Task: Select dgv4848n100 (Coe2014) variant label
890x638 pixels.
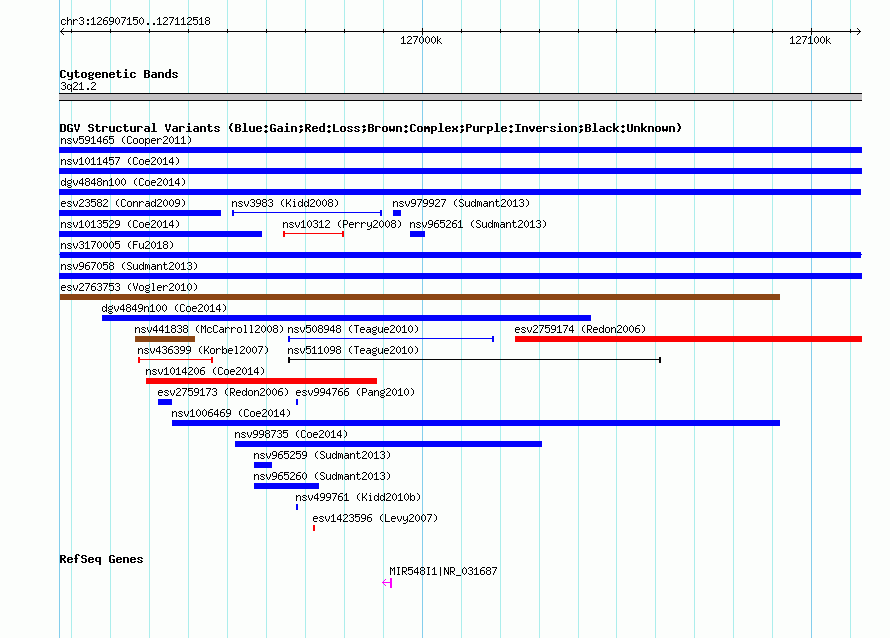Action: 123,182
